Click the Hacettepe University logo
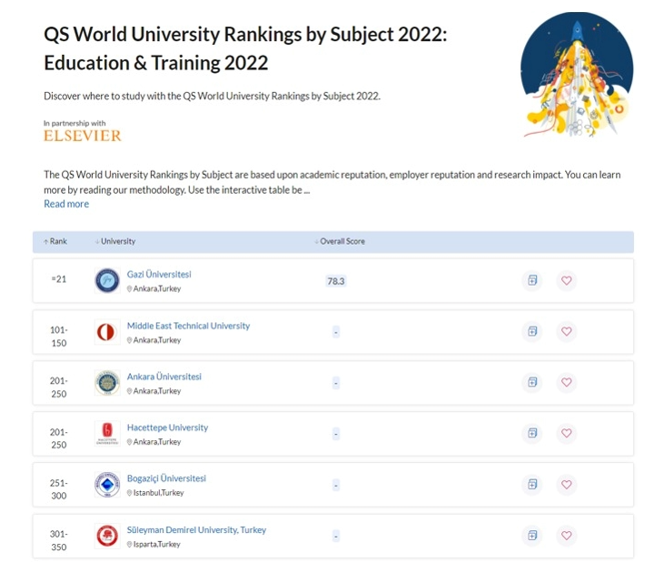658x564 pixels. pos(107,433)
